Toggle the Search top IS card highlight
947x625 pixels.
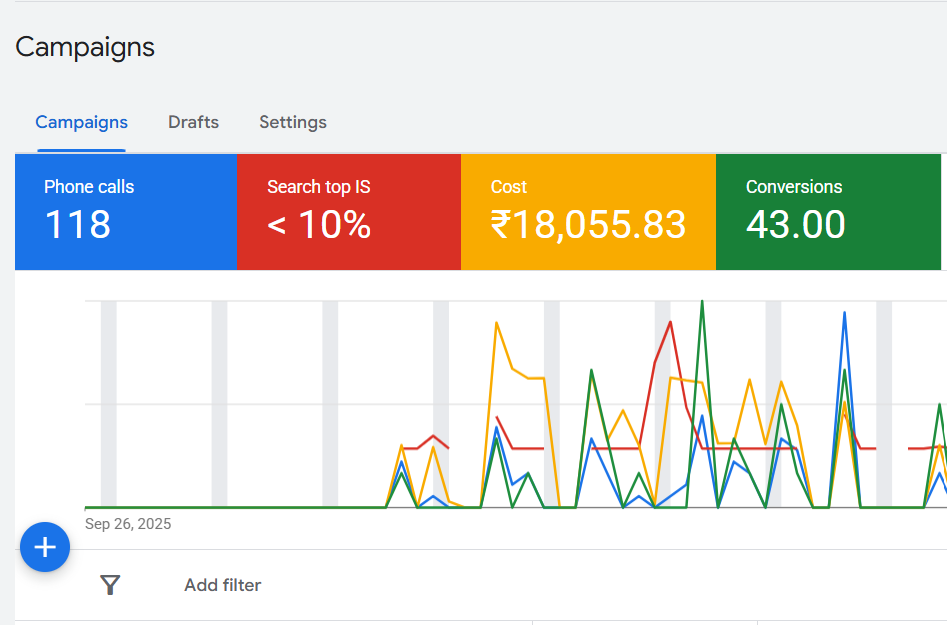348,211
